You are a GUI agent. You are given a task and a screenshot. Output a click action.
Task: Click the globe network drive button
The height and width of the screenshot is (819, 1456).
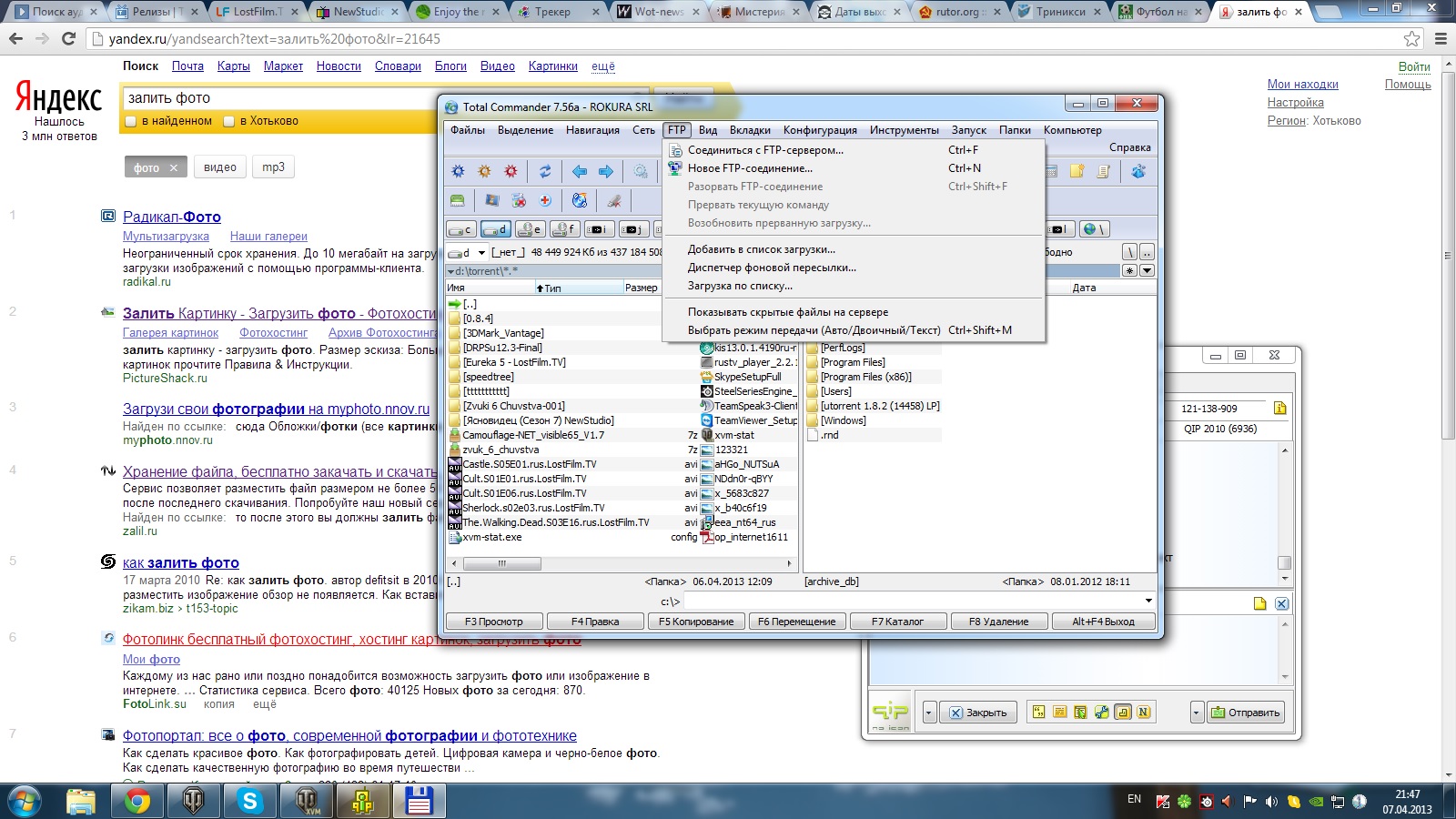pos(1095,229)
